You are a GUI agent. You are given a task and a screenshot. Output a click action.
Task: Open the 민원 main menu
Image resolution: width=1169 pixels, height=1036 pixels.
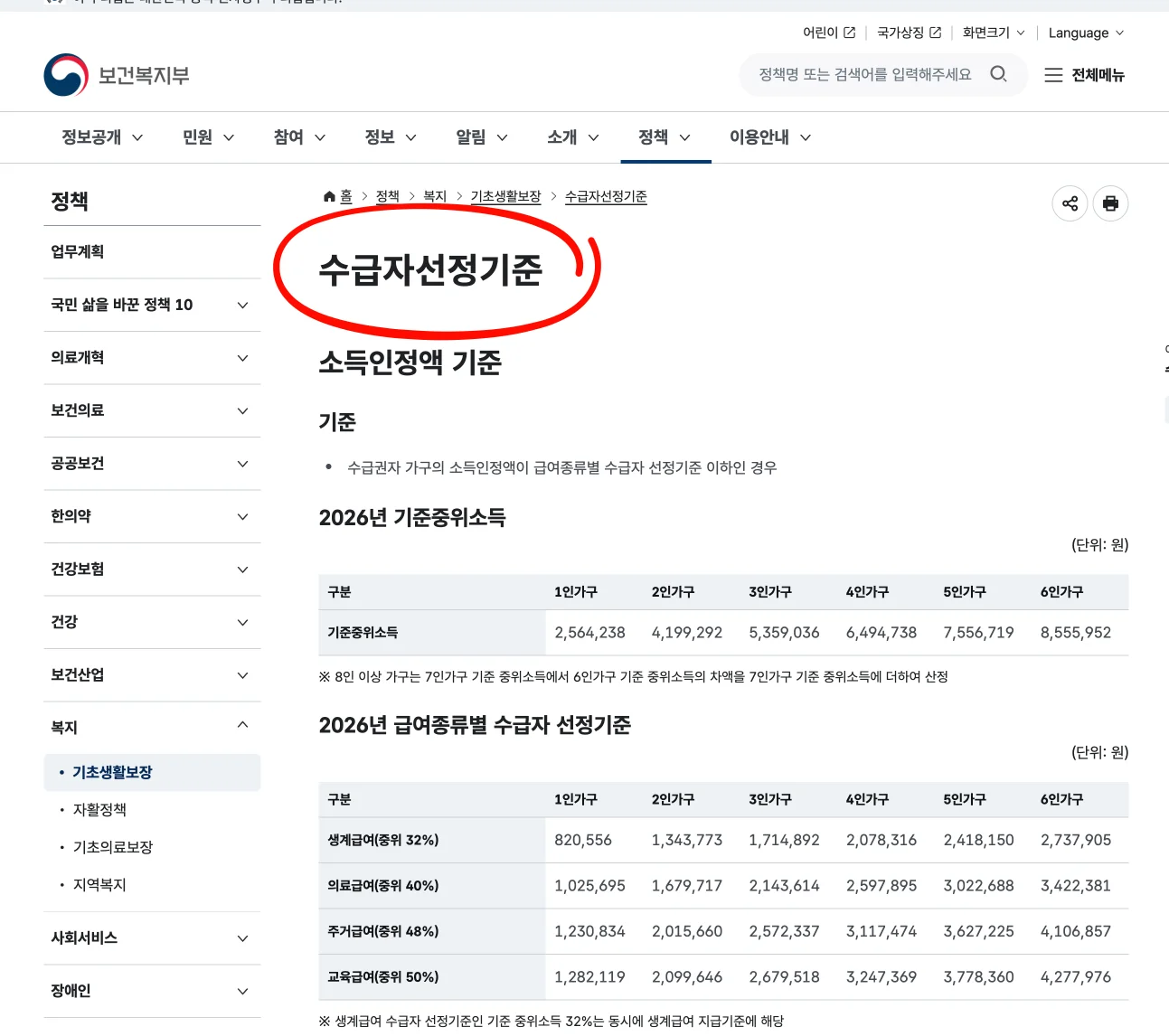tap(209, 137)
